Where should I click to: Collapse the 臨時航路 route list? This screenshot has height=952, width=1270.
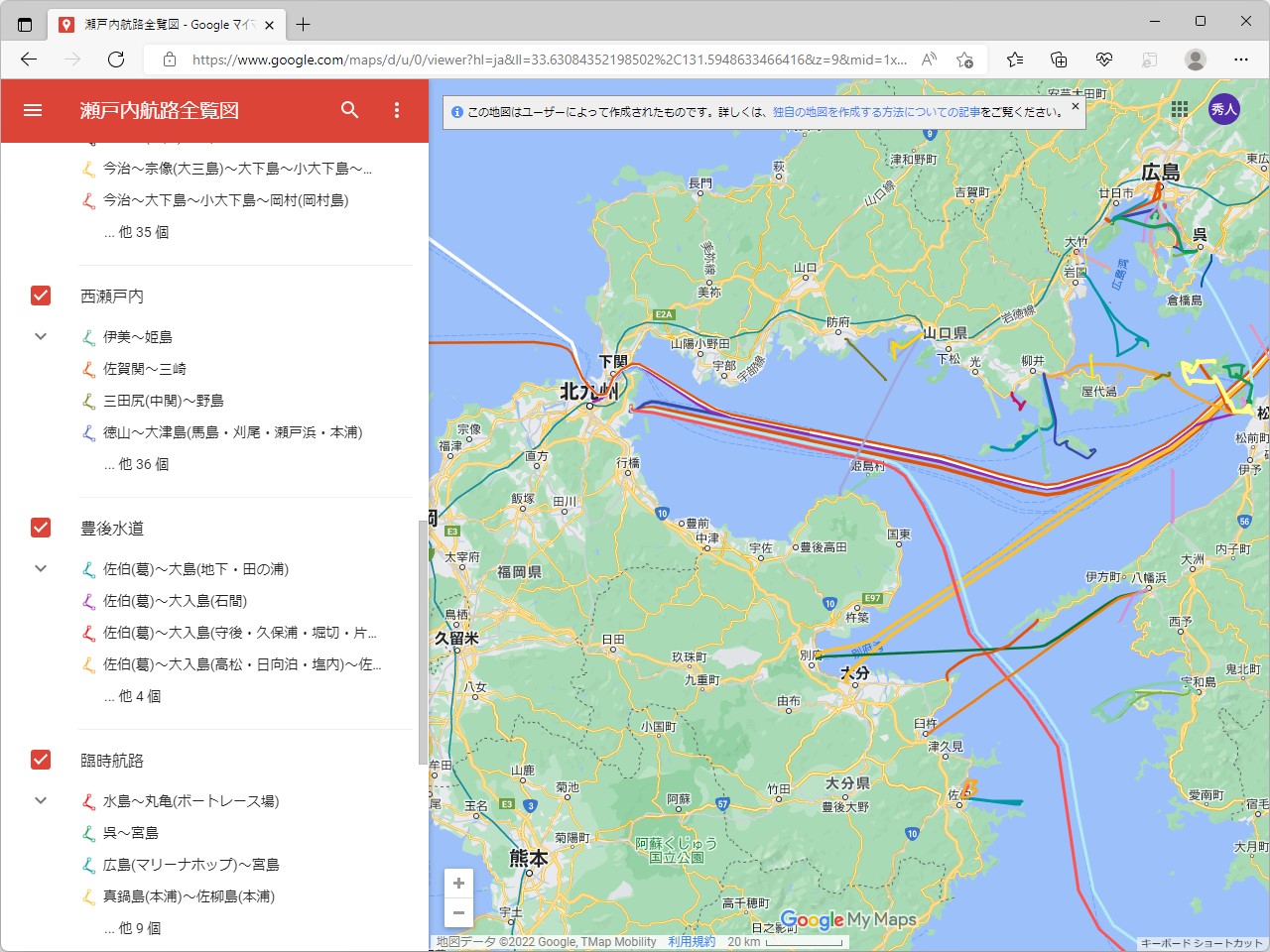click(40, 800)
